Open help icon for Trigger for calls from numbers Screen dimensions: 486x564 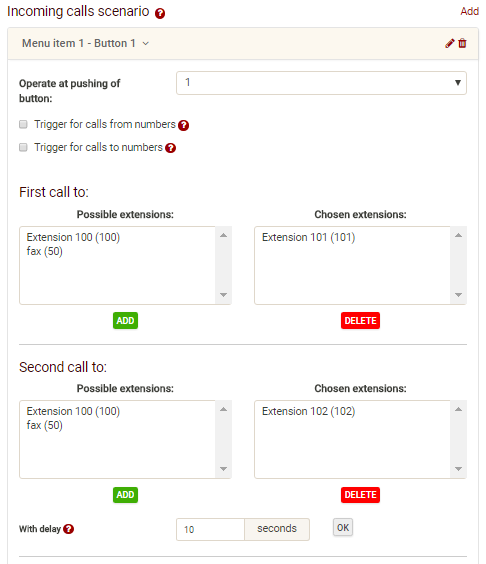coord(183,125)
